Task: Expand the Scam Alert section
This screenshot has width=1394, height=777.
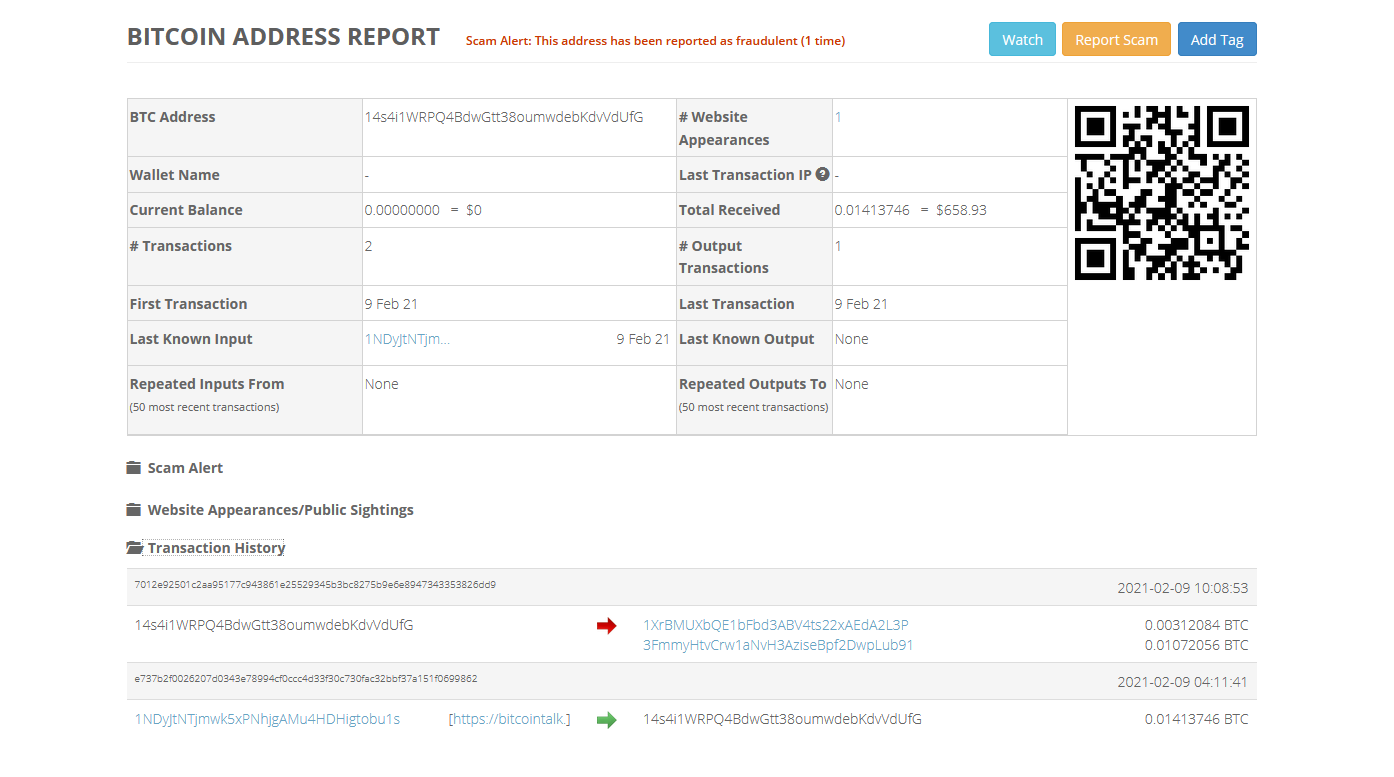Action: click(185, 468)
